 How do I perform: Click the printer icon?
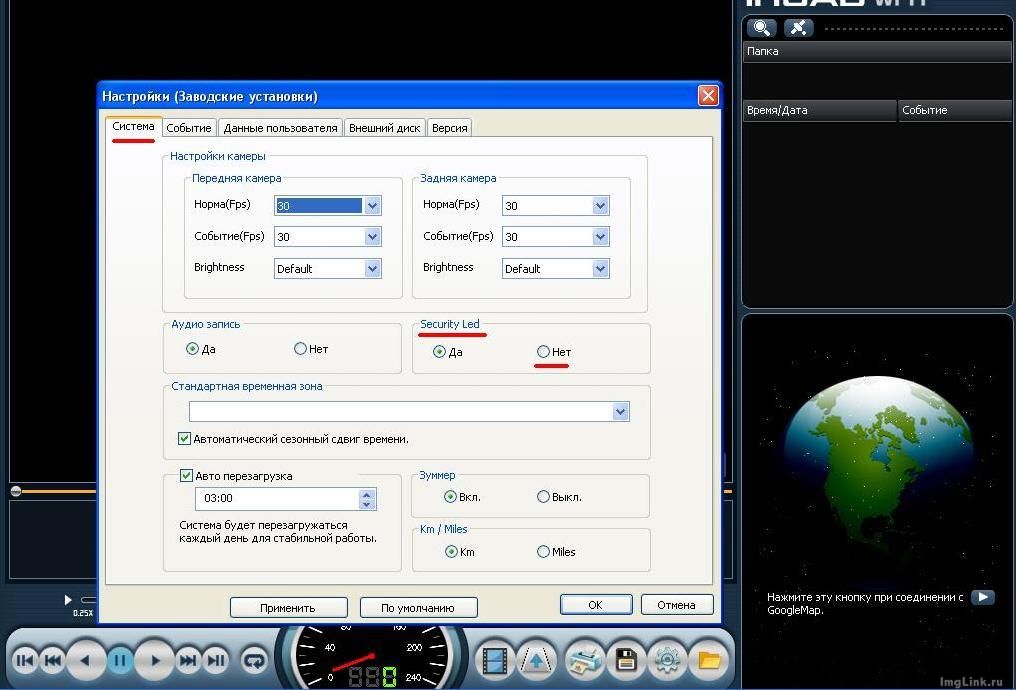tap(584, 661)
